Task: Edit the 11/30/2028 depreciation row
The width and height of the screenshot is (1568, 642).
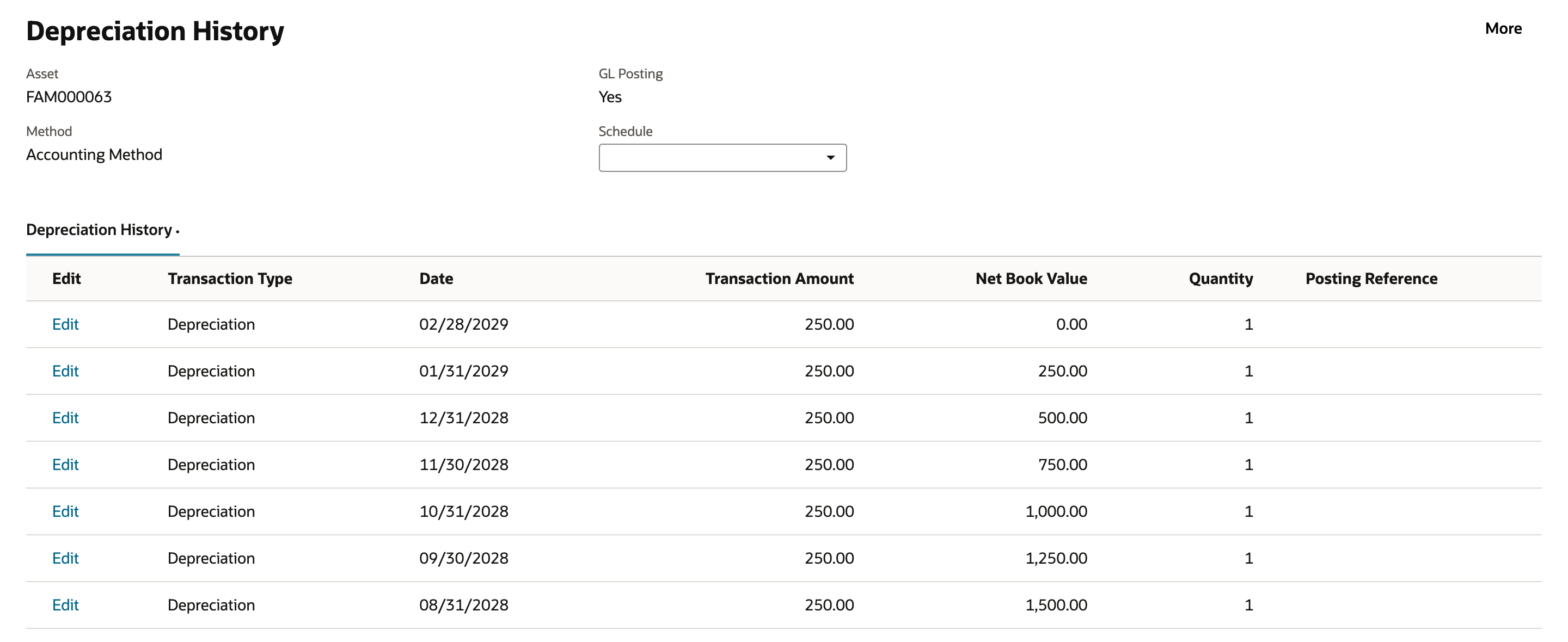Action: tap(65, 465)
